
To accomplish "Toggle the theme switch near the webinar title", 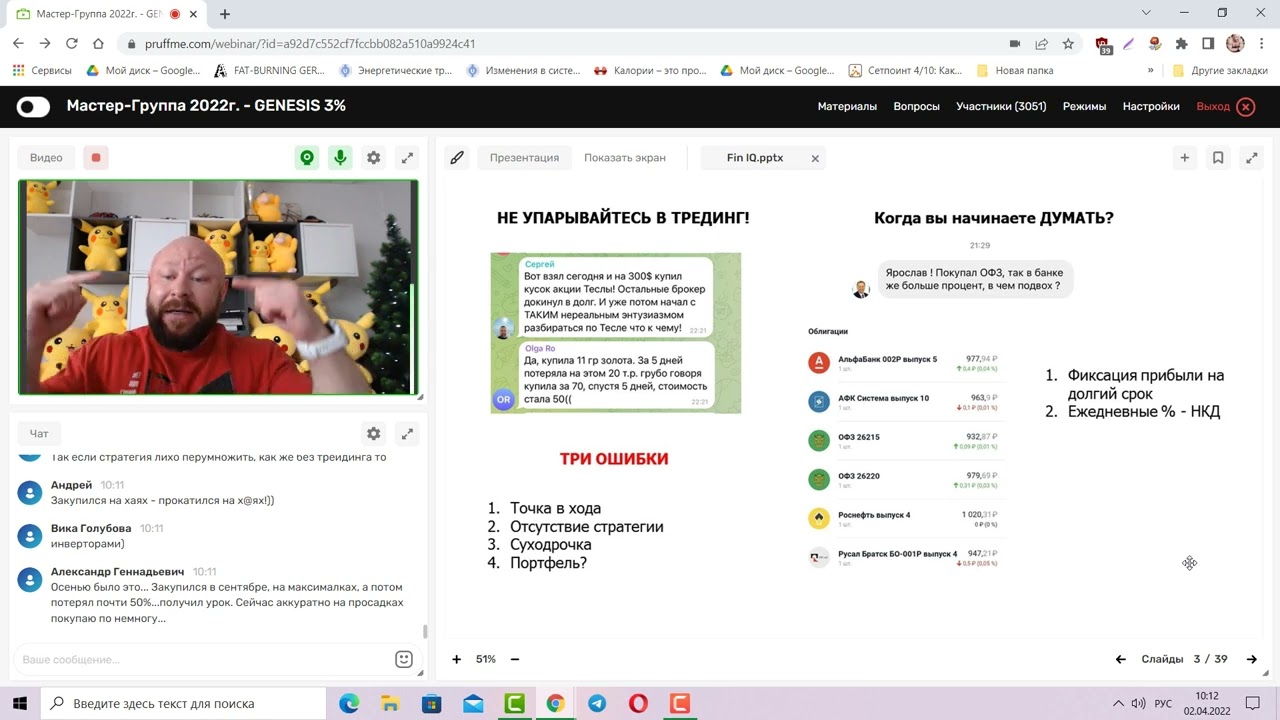I will (33, 105).
